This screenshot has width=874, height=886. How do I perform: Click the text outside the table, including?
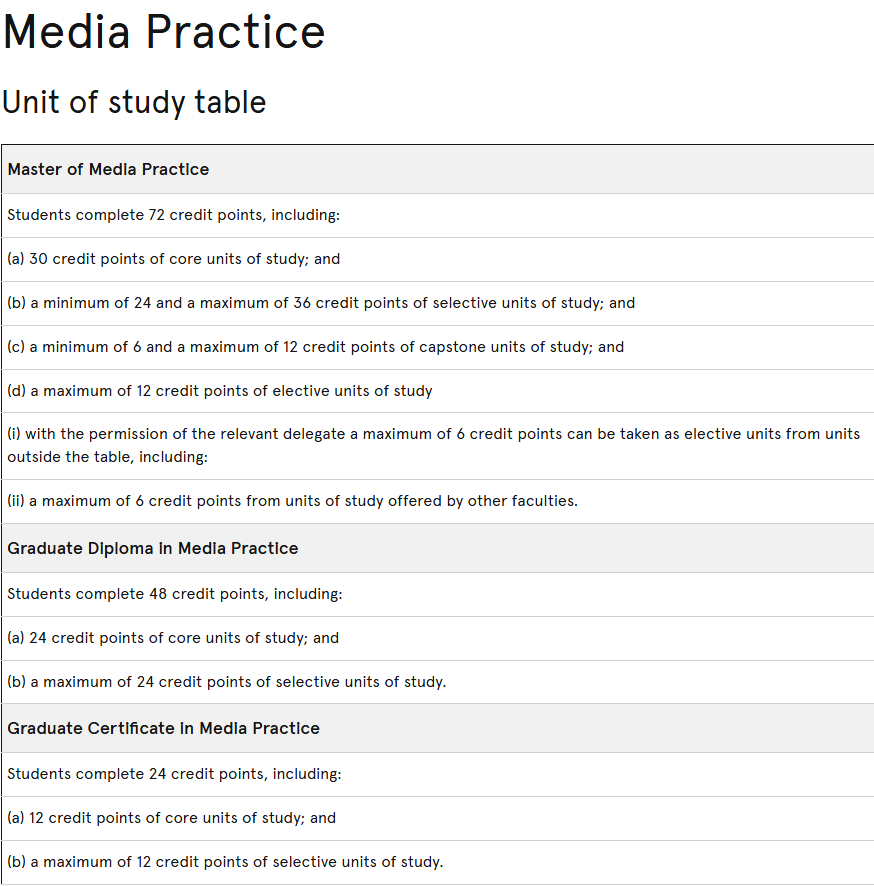(107, 457)
